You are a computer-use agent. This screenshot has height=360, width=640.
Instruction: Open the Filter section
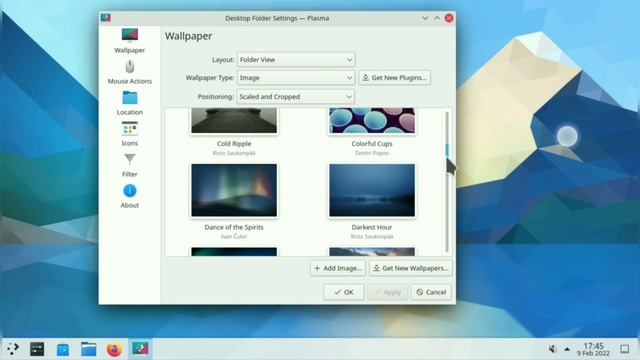(x=129, y=165)
